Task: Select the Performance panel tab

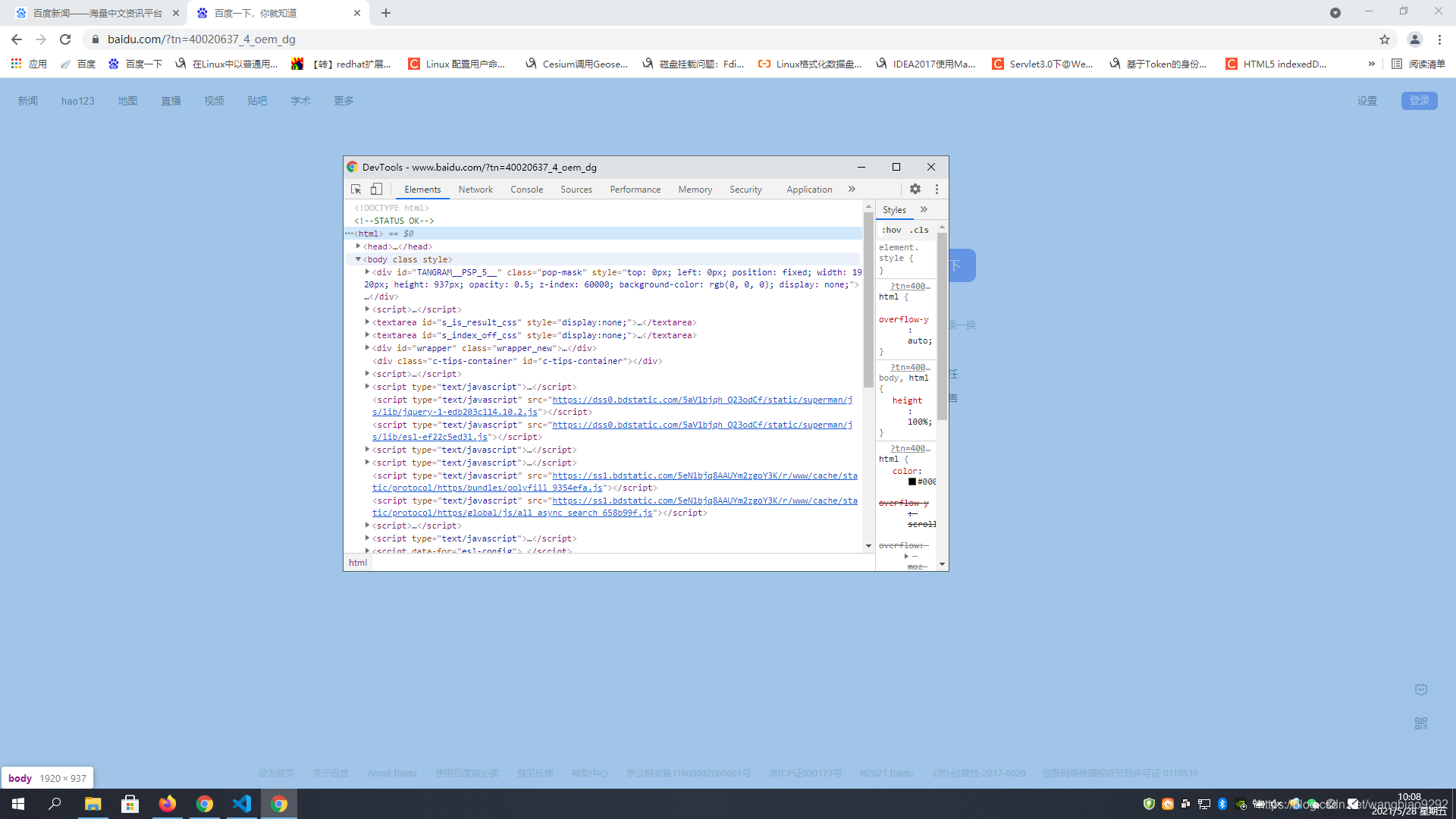Action: click(634, 189)
